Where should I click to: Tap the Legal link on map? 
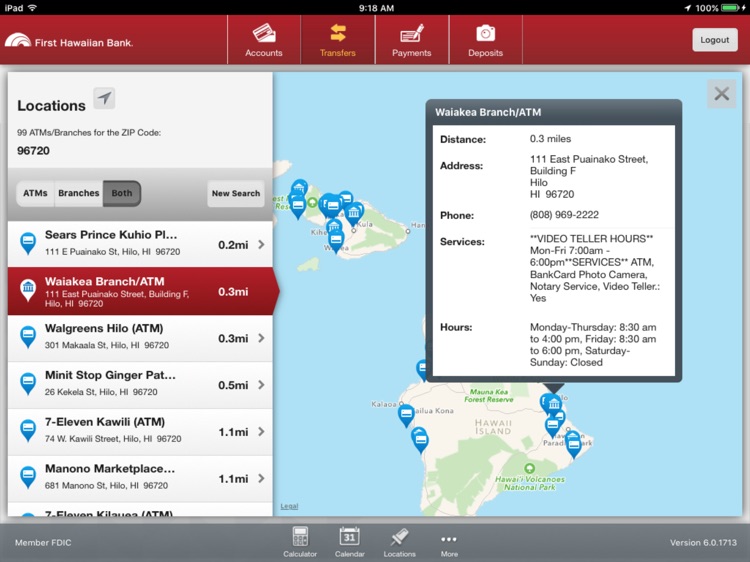pos(289,506)
